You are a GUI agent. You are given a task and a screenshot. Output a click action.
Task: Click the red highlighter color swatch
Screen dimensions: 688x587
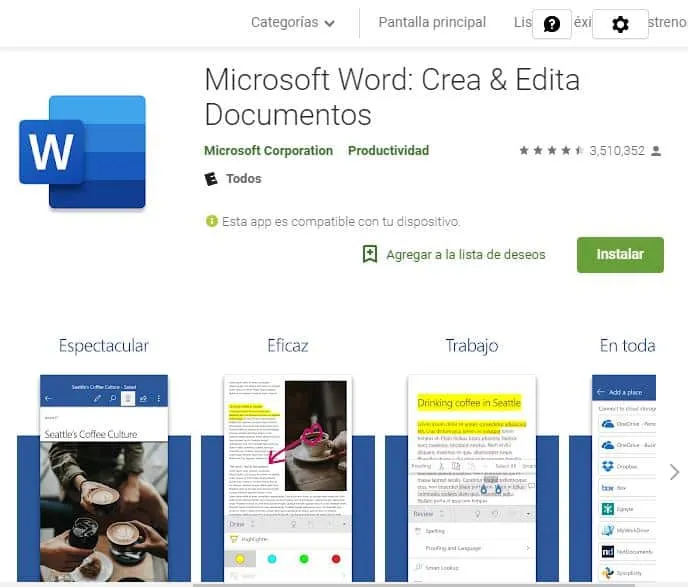click(336, 559)
